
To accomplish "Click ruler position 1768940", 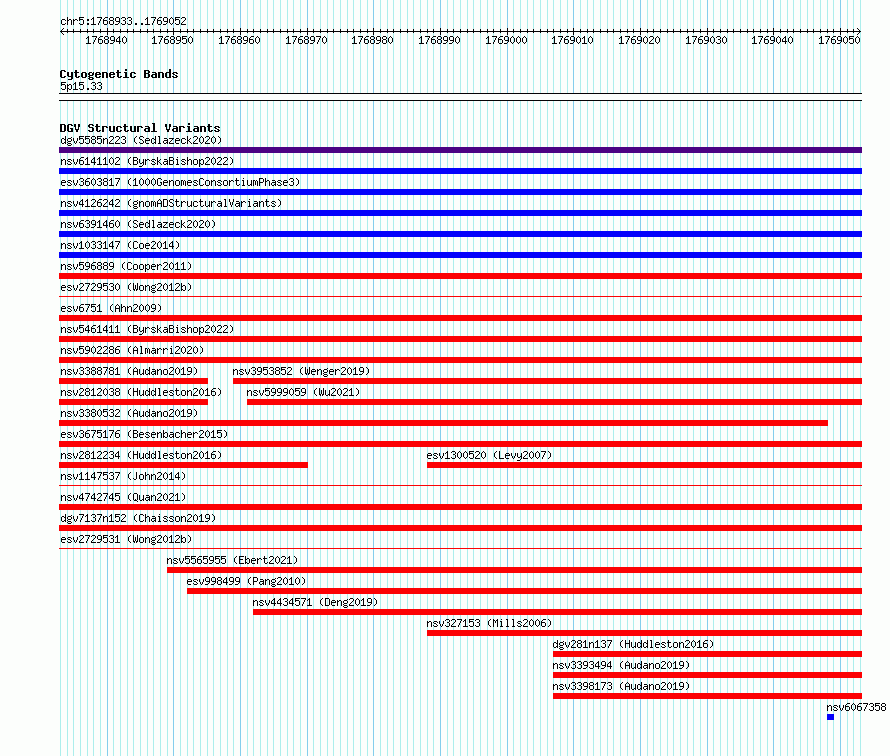I will click(x=106, y=40).
